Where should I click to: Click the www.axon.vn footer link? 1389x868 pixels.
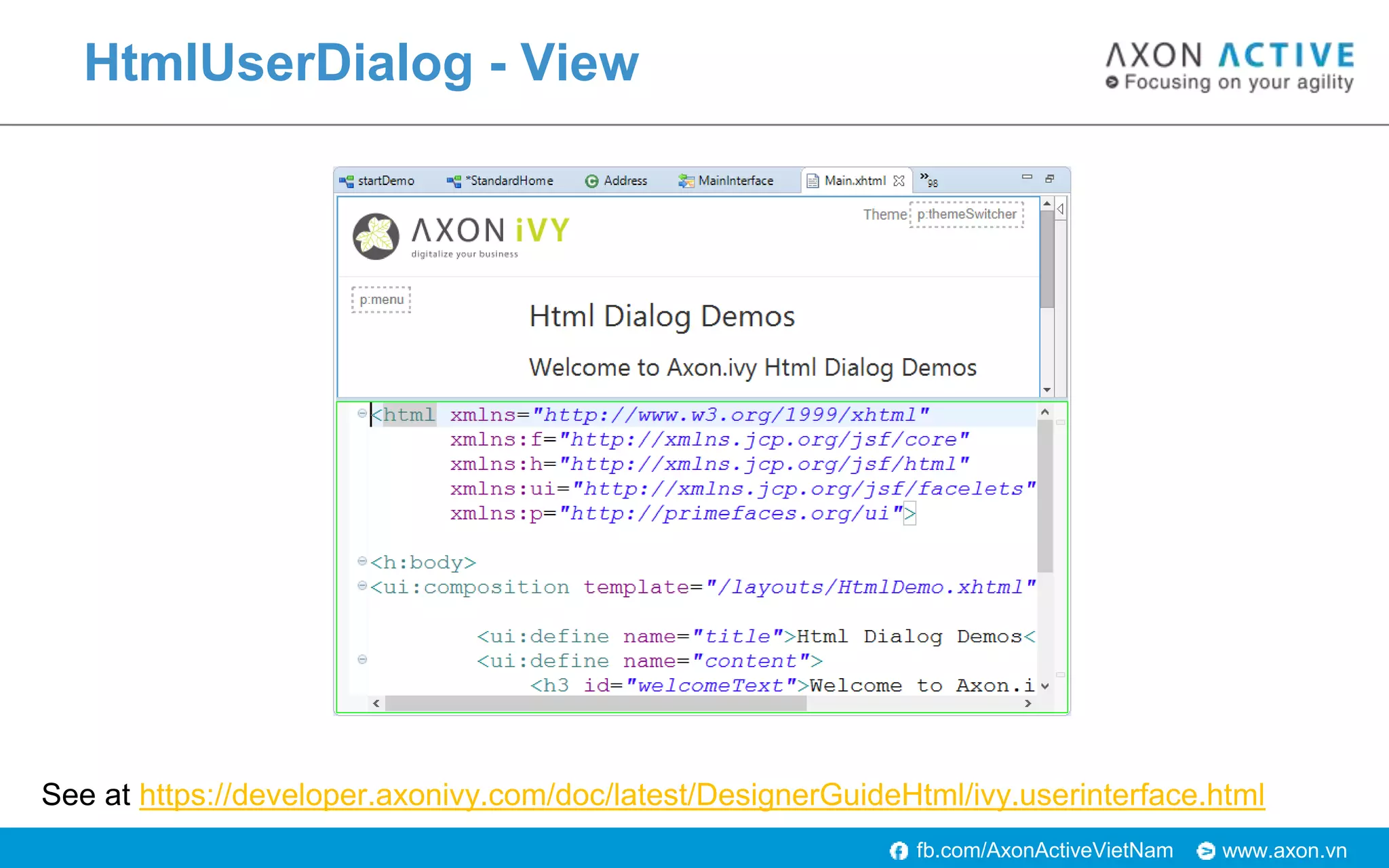coord(1285,850)
